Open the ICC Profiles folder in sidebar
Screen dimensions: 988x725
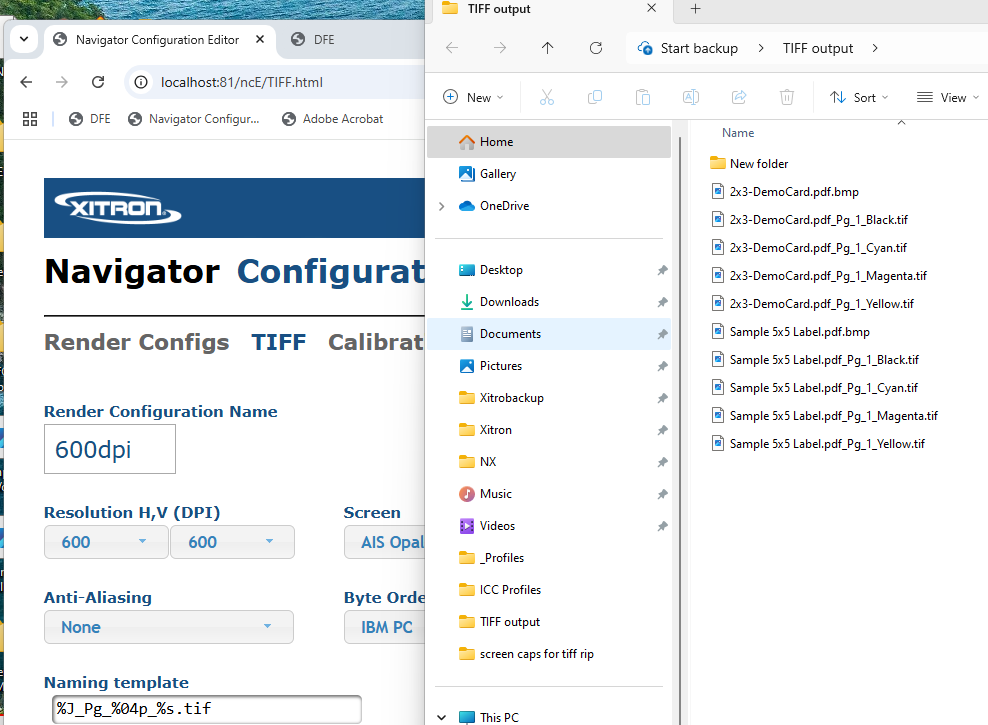549,590
